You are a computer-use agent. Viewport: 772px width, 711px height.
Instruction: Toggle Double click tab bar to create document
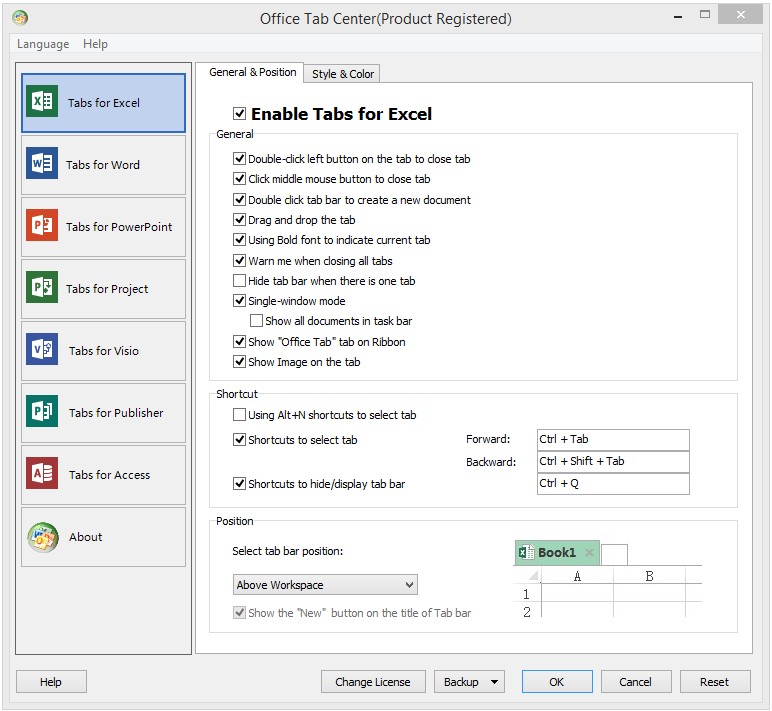pos(239,199)
